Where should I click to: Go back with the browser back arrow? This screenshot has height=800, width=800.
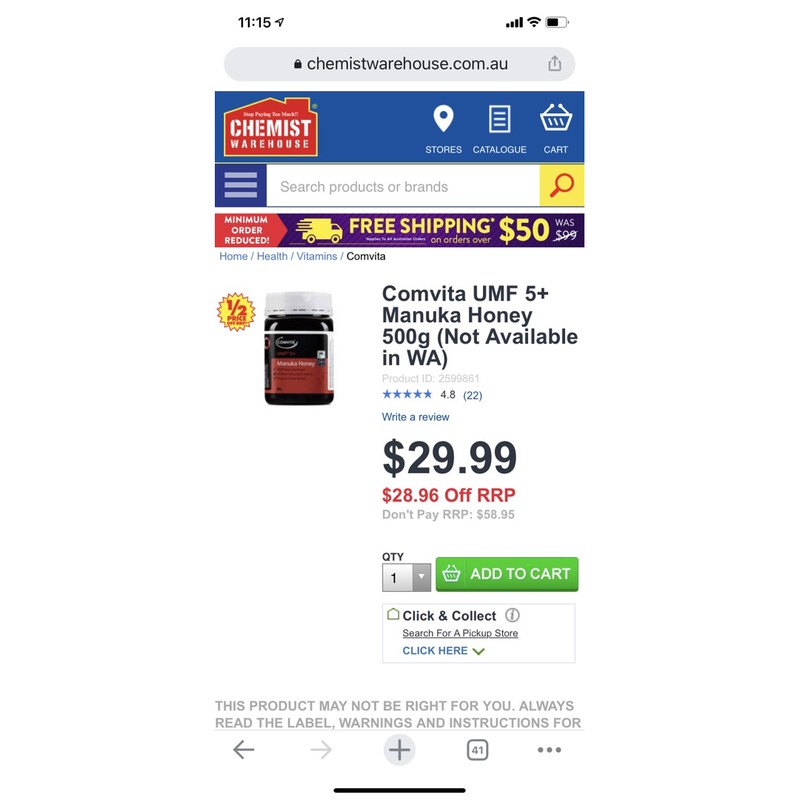pos(243,749)
